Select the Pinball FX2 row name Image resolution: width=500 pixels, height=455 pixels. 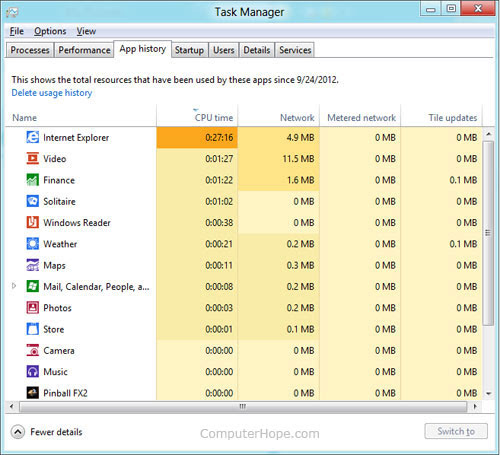tap(65, 393)
